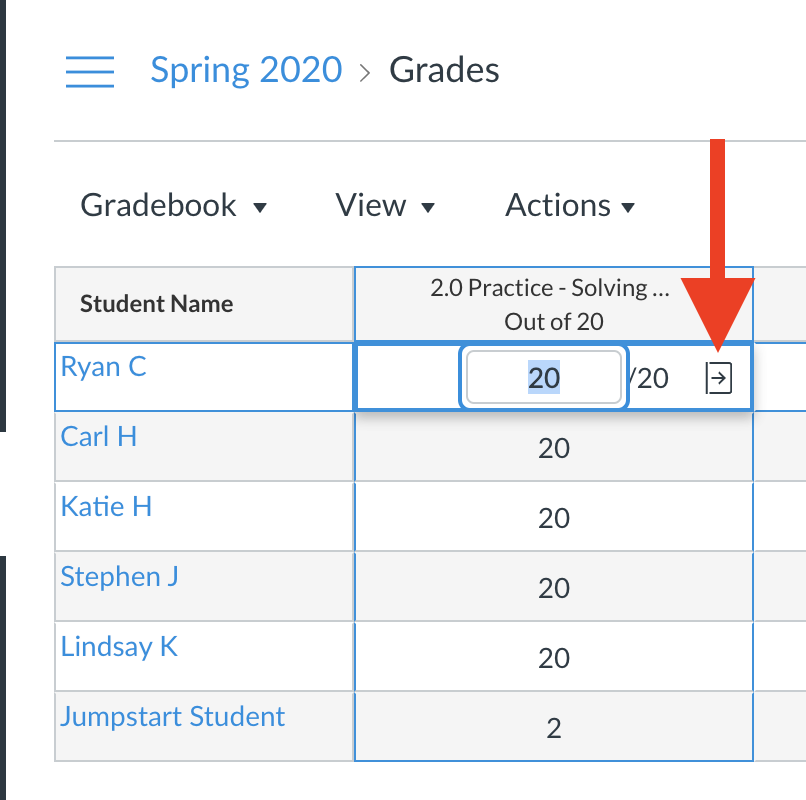Screen dimensions: 806x800
Task: Select the 2.0 Practice assignment column header
Action: (x=553, y=304)
